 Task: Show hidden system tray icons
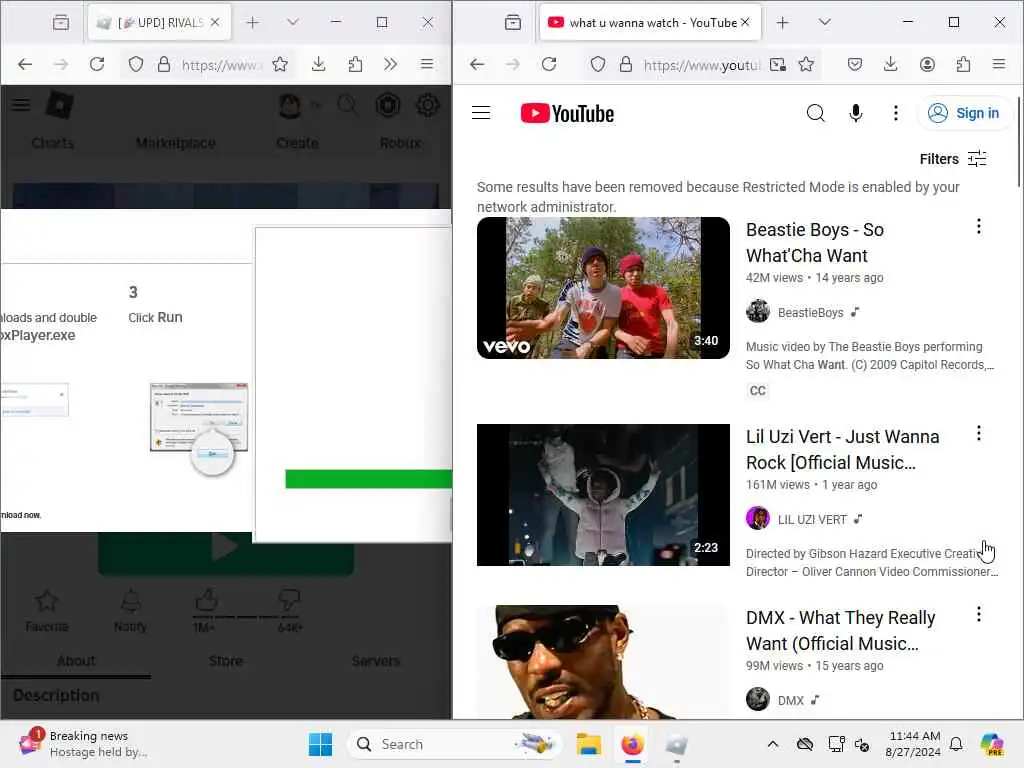[x=773, y=744]
